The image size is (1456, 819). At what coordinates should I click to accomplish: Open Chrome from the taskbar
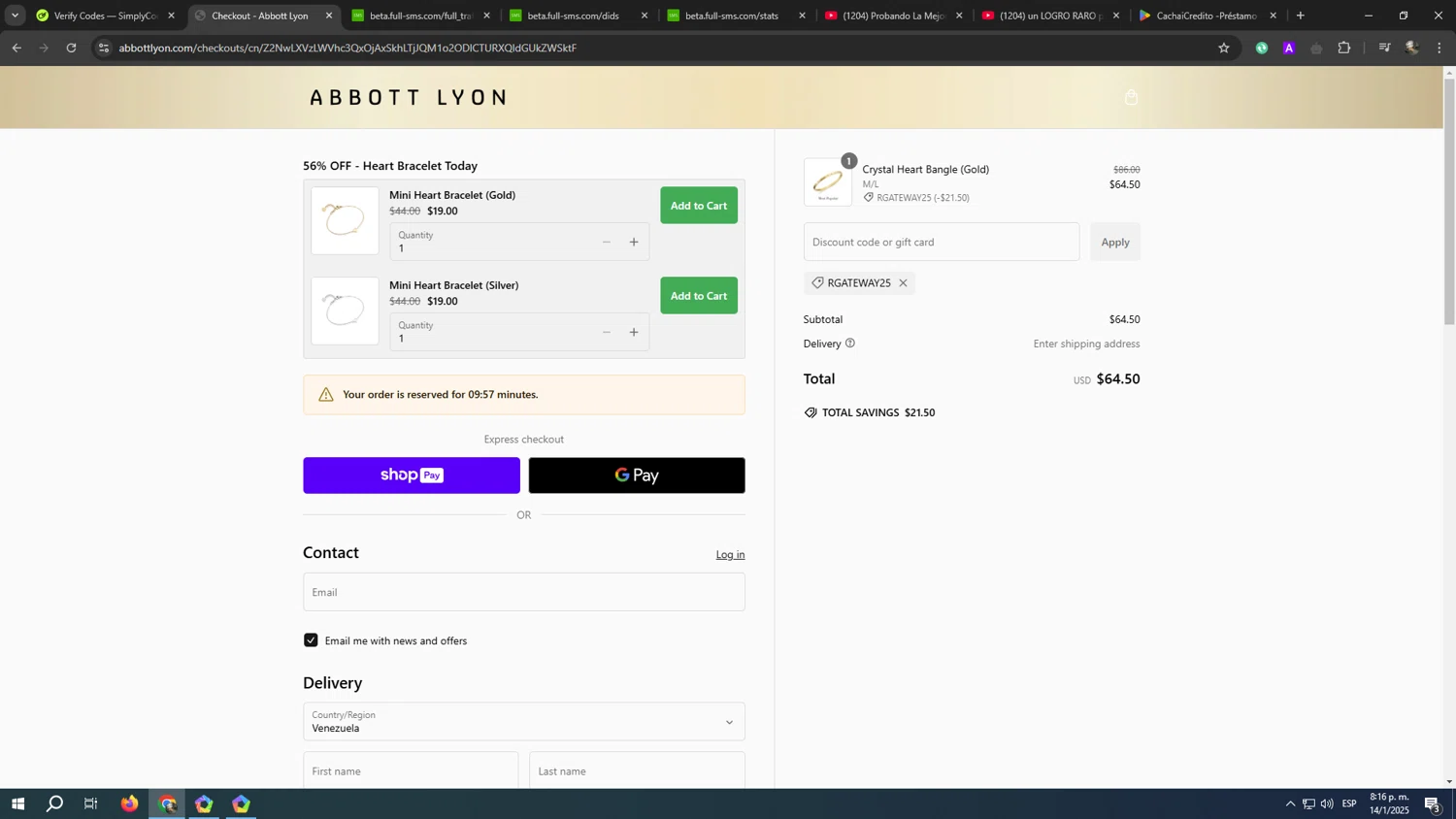tap(168, 803)
